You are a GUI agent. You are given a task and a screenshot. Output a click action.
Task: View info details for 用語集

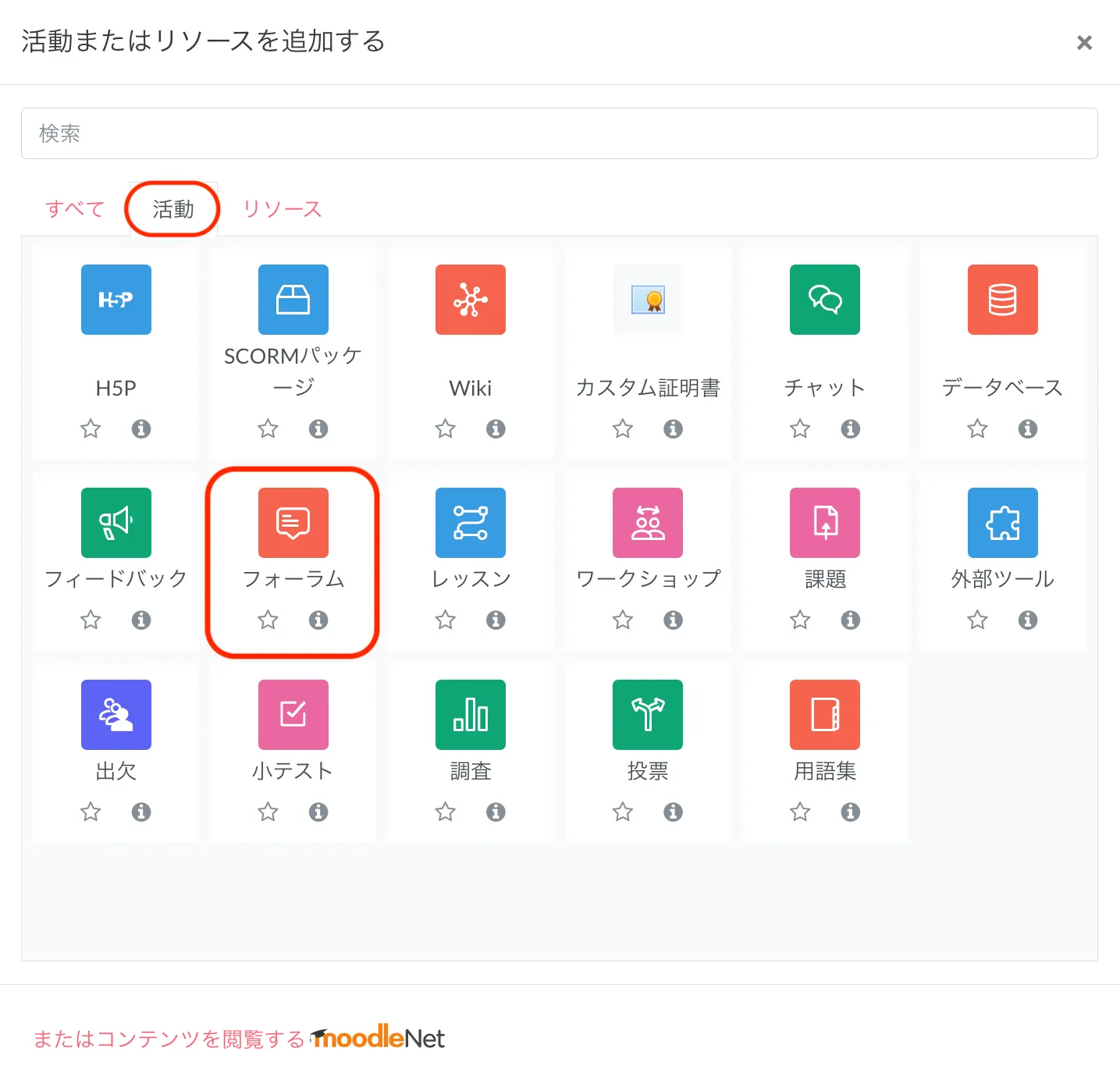point(850,812)
